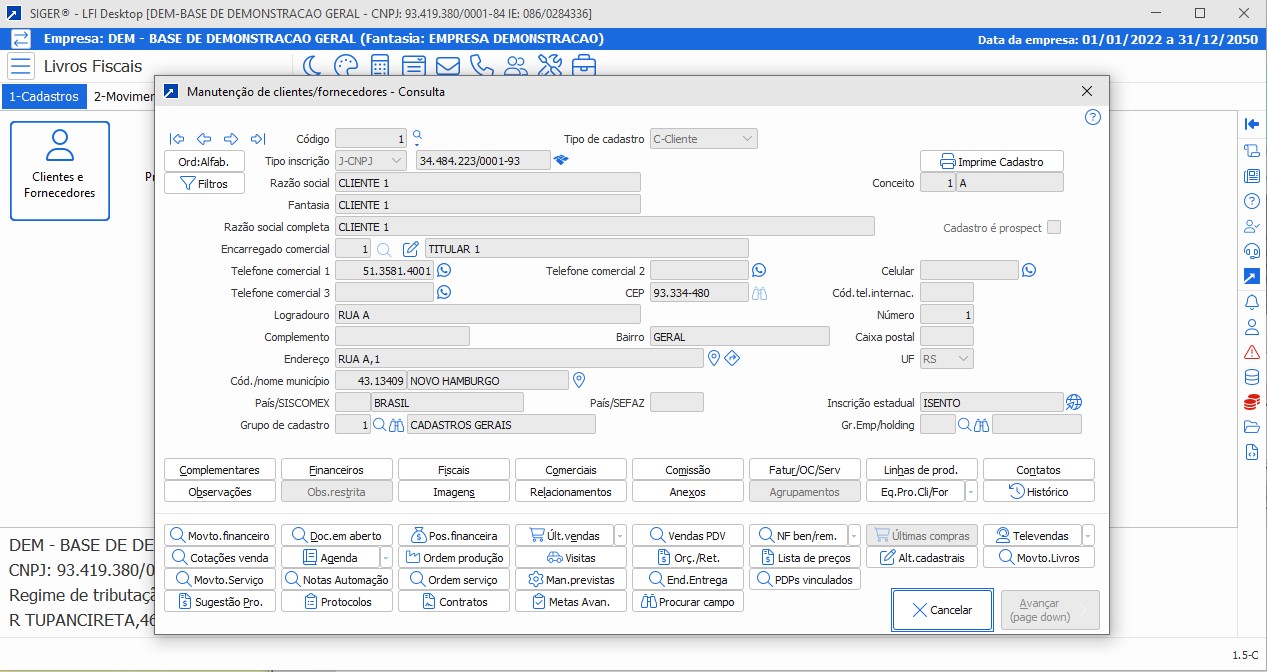Click into the Razão social field
Image resolution: width=1267 pixels, height=672 pixels.
487,183
